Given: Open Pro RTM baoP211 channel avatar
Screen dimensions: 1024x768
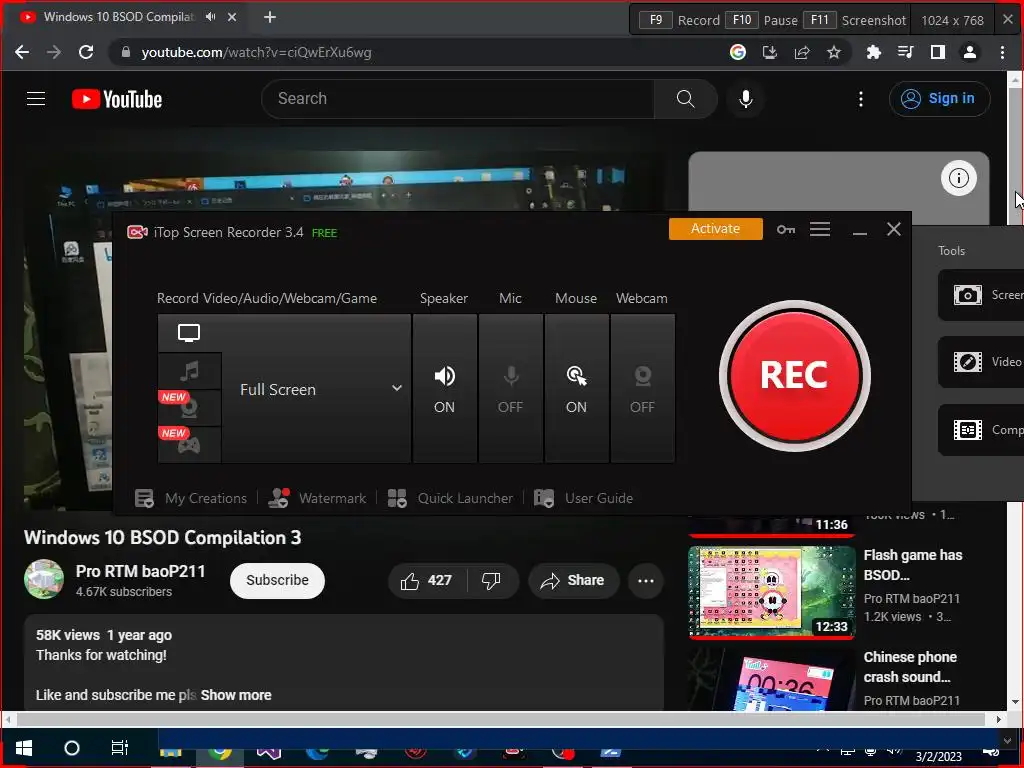Looking at the screenshot, I should 44,579.
